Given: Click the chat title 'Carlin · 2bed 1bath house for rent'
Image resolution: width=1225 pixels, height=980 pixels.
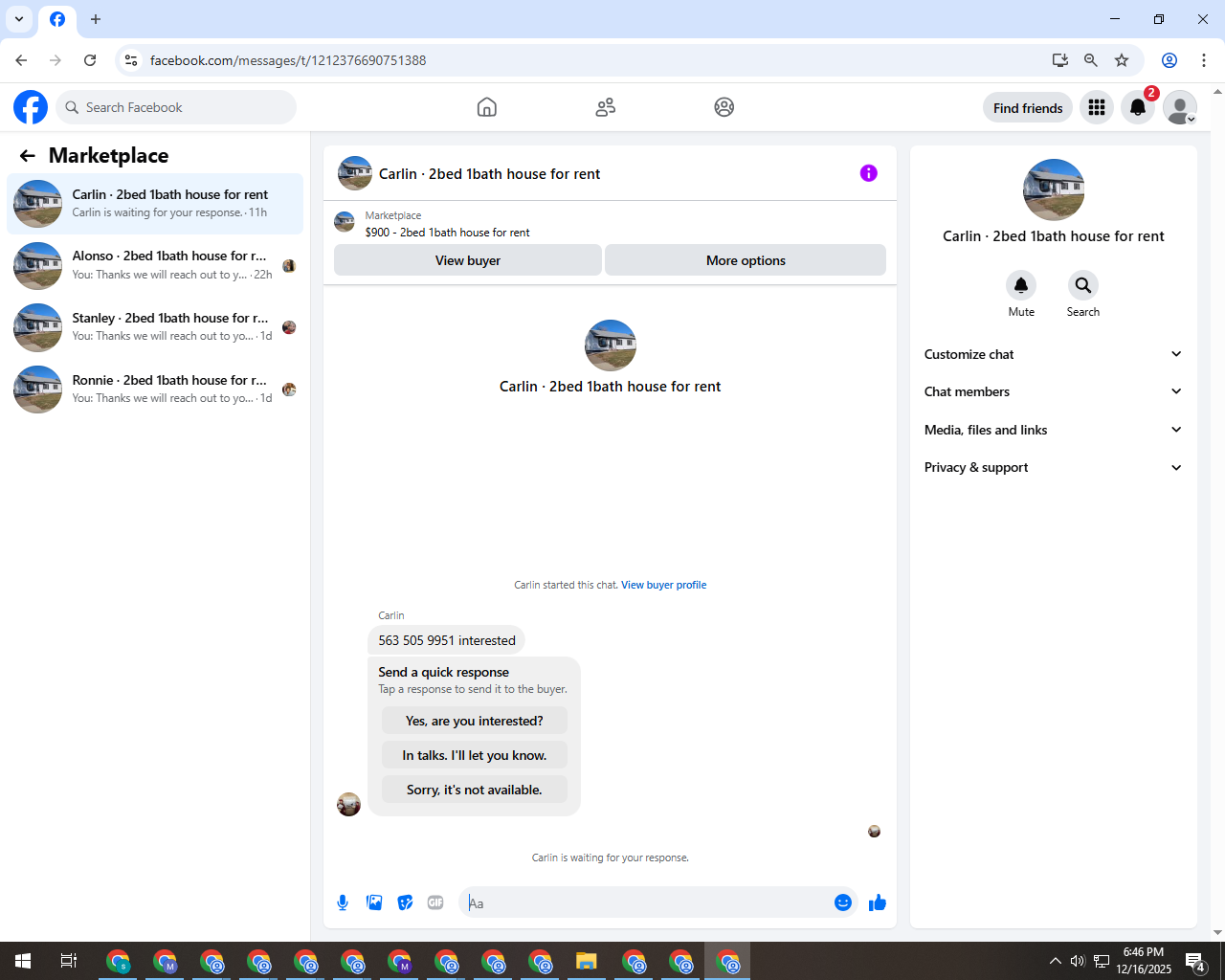Looking at the screenshot, I should pos(489,174).
